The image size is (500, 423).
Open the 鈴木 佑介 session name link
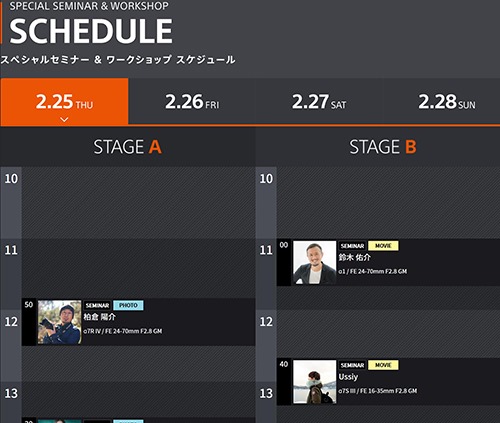[354, 258]
